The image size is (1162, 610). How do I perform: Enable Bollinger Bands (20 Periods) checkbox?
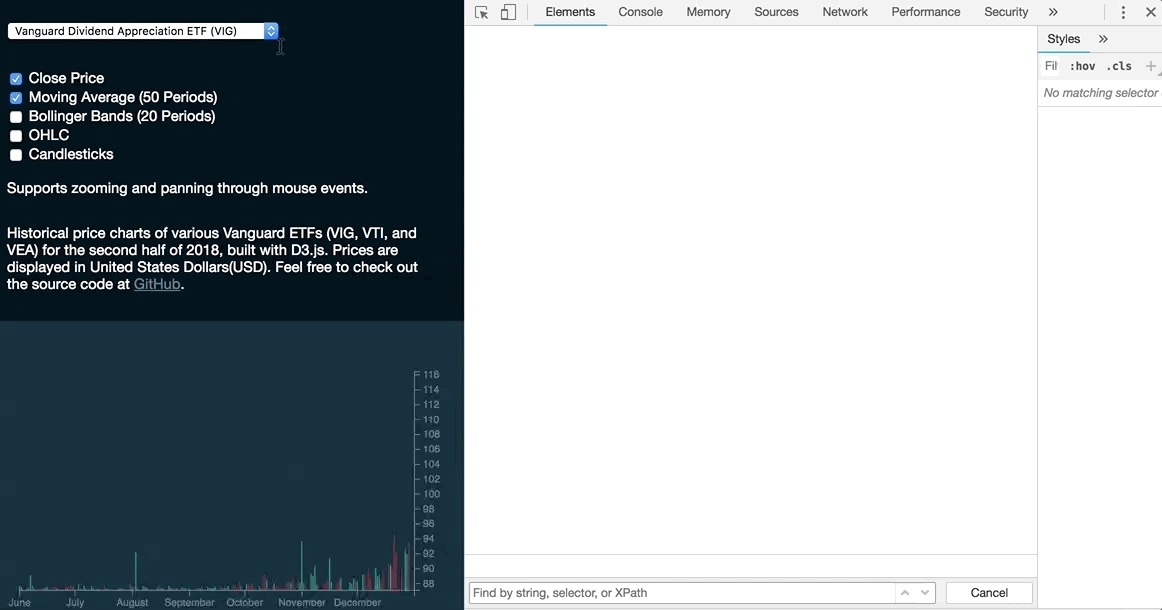(16, 117)
